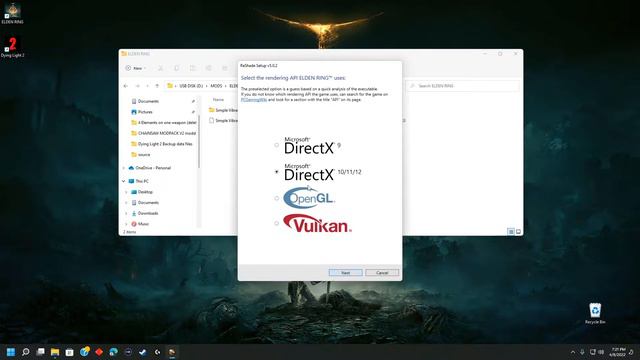Image resolution: width=640 pixels, height=360 pixels.
Task: Click the ReShade Setup taskbar icon
Action: (172, 352)
